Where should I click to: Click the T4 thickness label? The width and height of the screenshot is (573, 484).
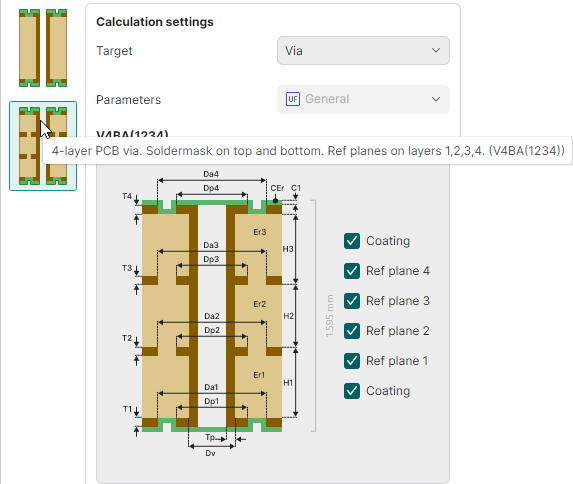[127, 196]
